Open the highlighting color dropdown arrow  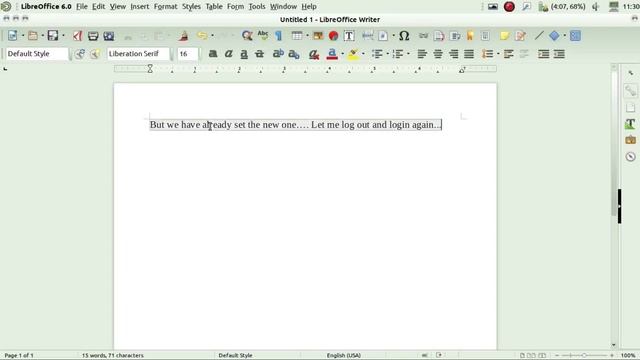pyautogui.click(x=363, y=54)
